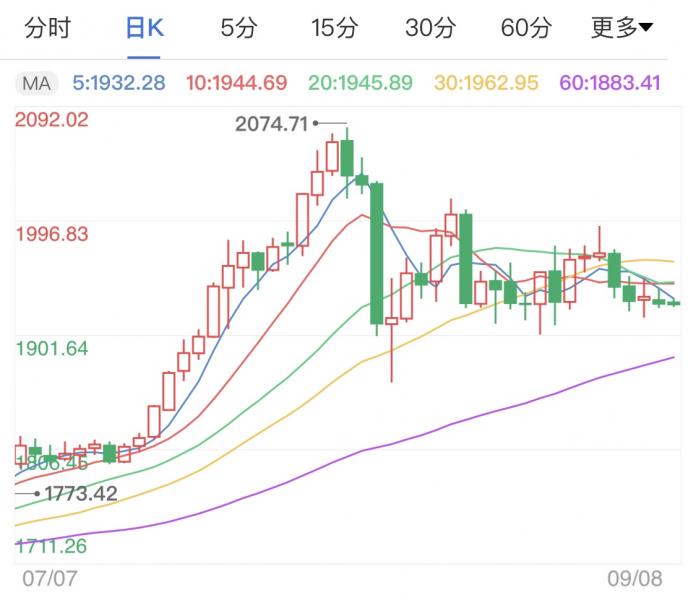
Task: Select the MA 5:1932.28 indicator value
Action: [x=119, y=82]
